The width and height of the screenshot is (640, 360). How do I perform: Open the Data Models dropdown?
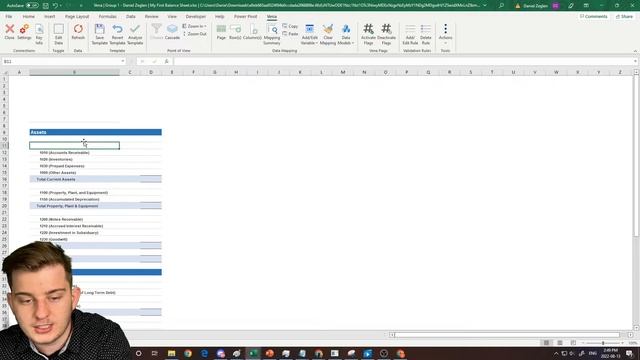click(346, 34)
